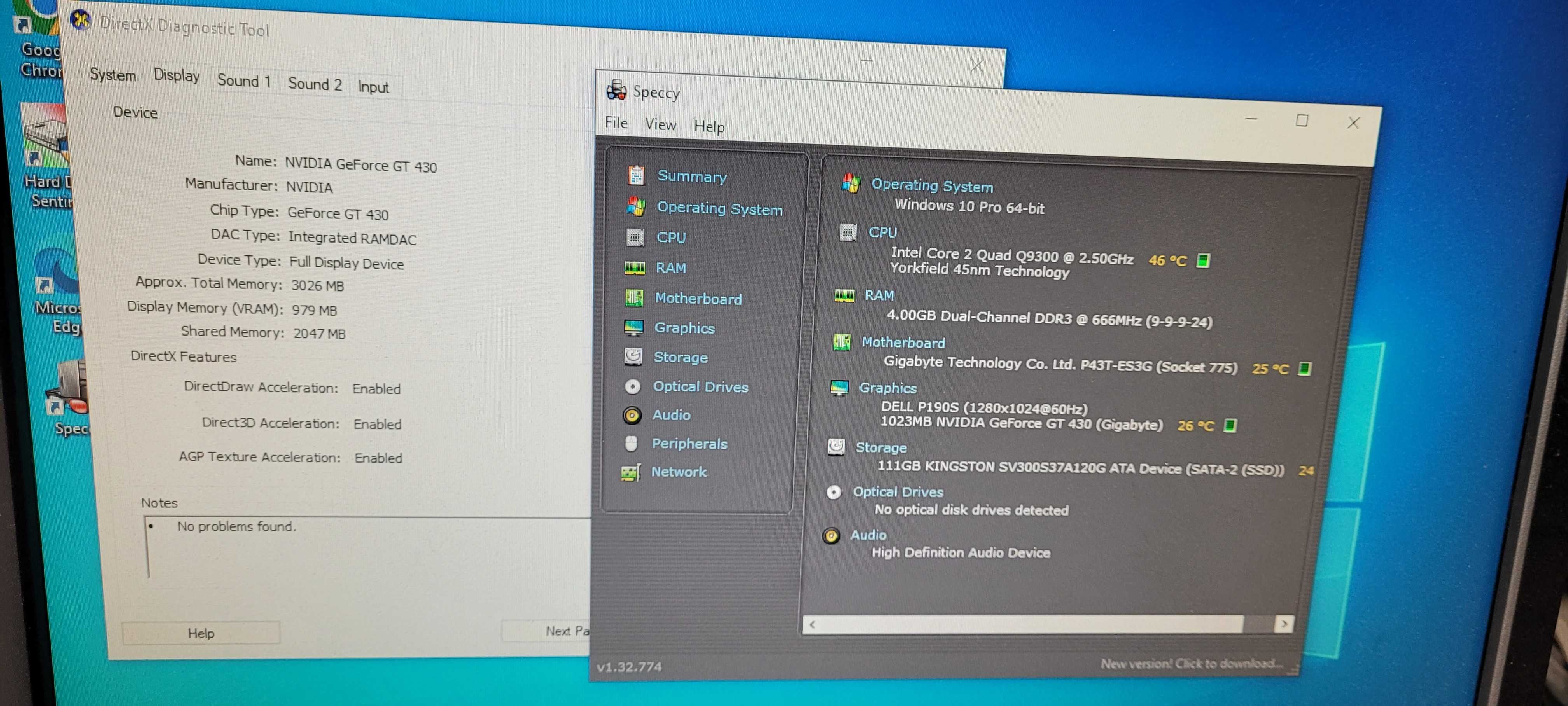Switch to the Sound 1 tab

coord(243,80)
